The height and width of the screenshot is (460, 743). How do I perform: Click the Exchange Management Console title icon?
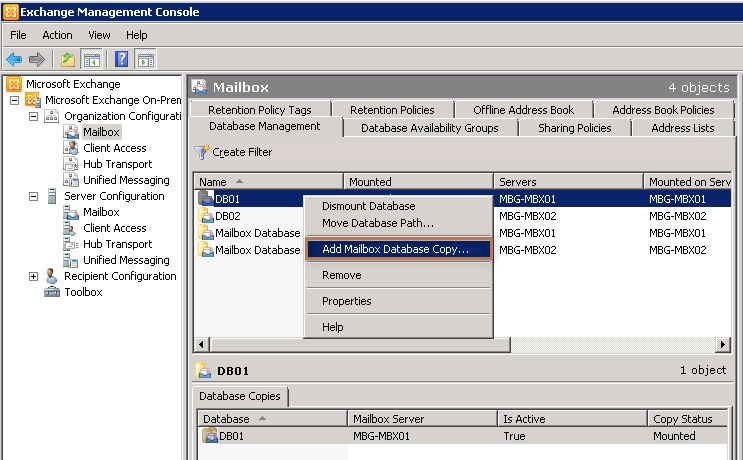pyautogui.click(x=11, y=12)
